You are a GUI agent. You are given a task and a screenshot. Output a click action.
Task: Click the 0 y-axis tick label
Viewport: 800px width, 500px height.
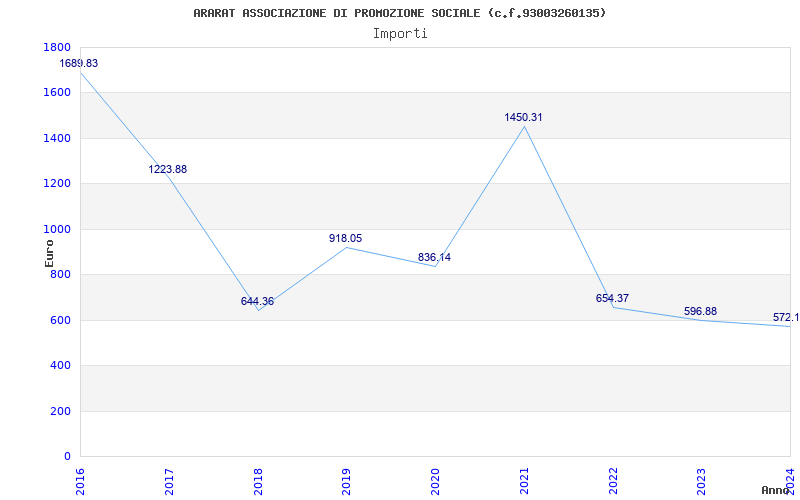click(67, 457)
